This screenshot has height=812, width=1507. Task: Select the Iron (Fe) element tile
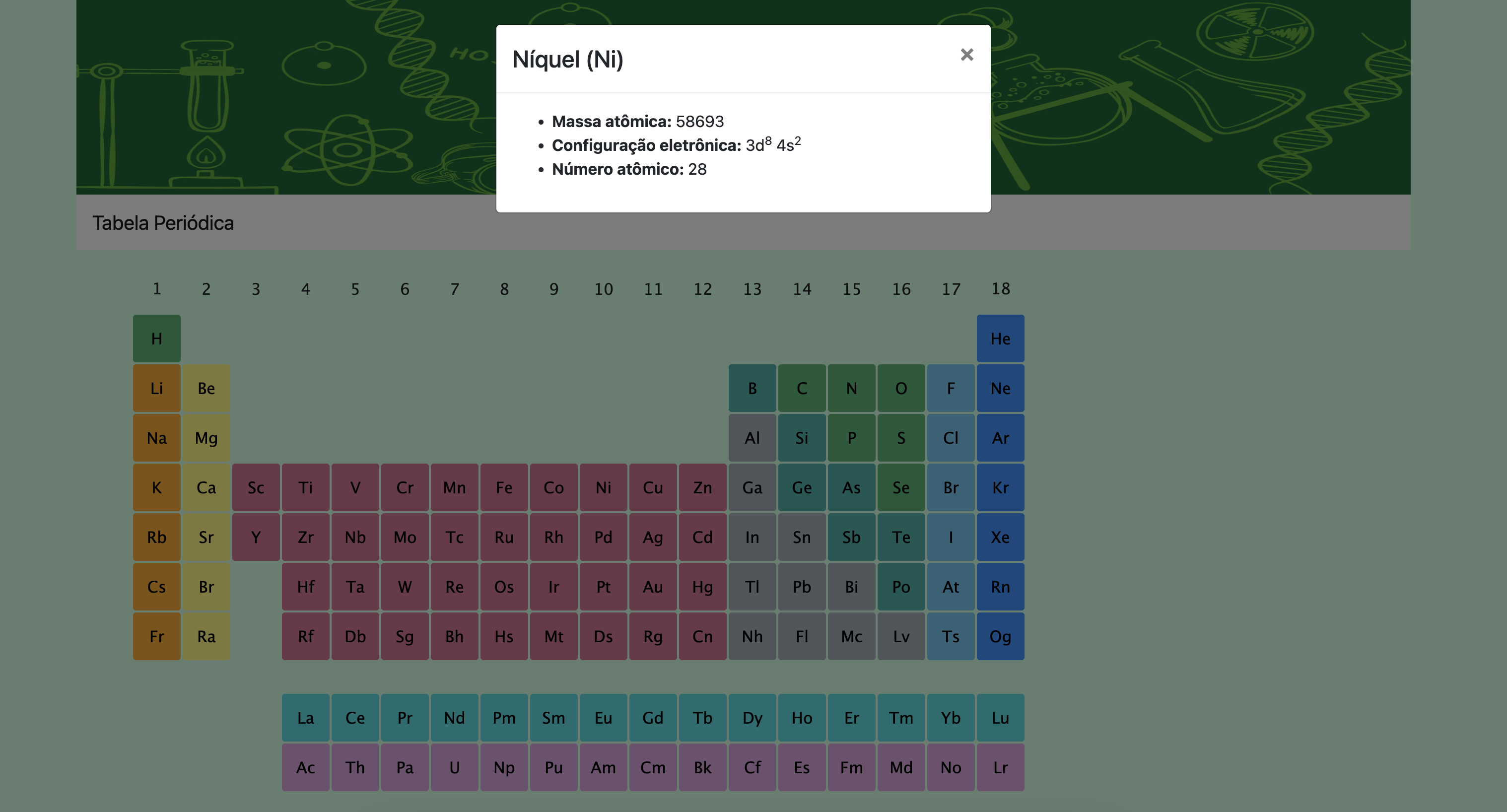504,487
